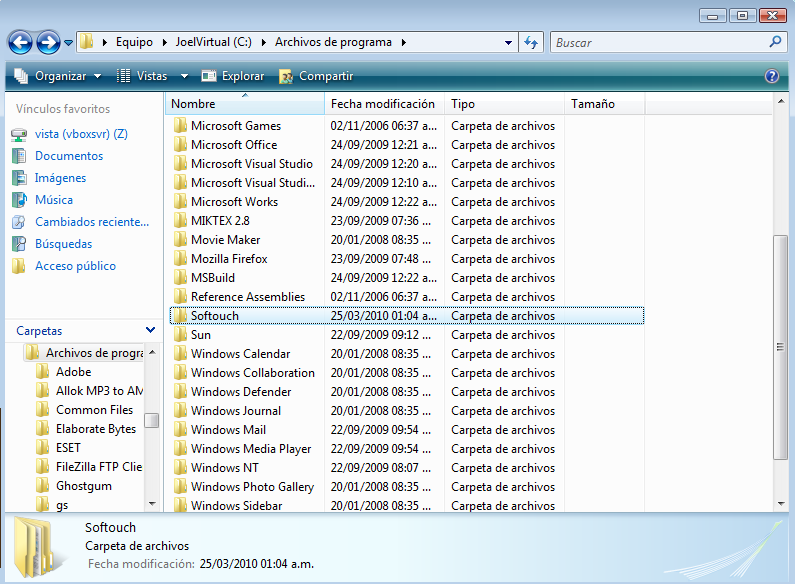The height and width of the screenshot is (584, 795).
Task: Click the file list scrollbar thumb
Action: [780, 347]
